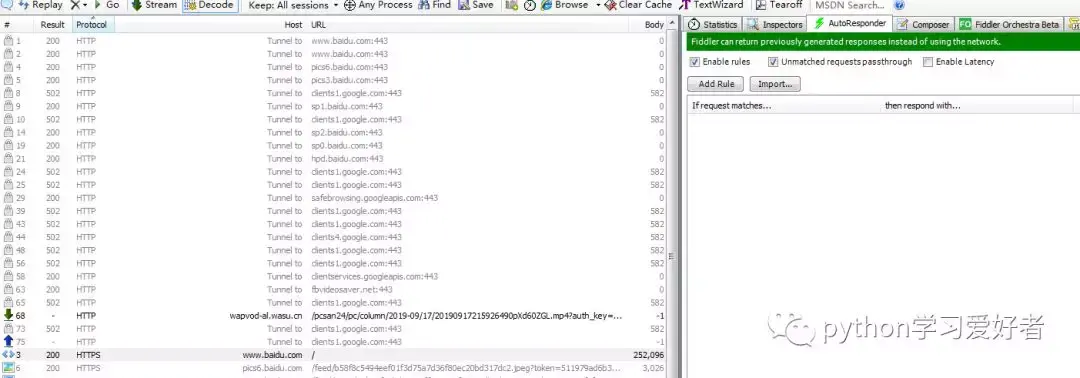Click the blue upload arrow icon on session 75
The height and width of the screenshot is (378, 1080).
point(8,342)
